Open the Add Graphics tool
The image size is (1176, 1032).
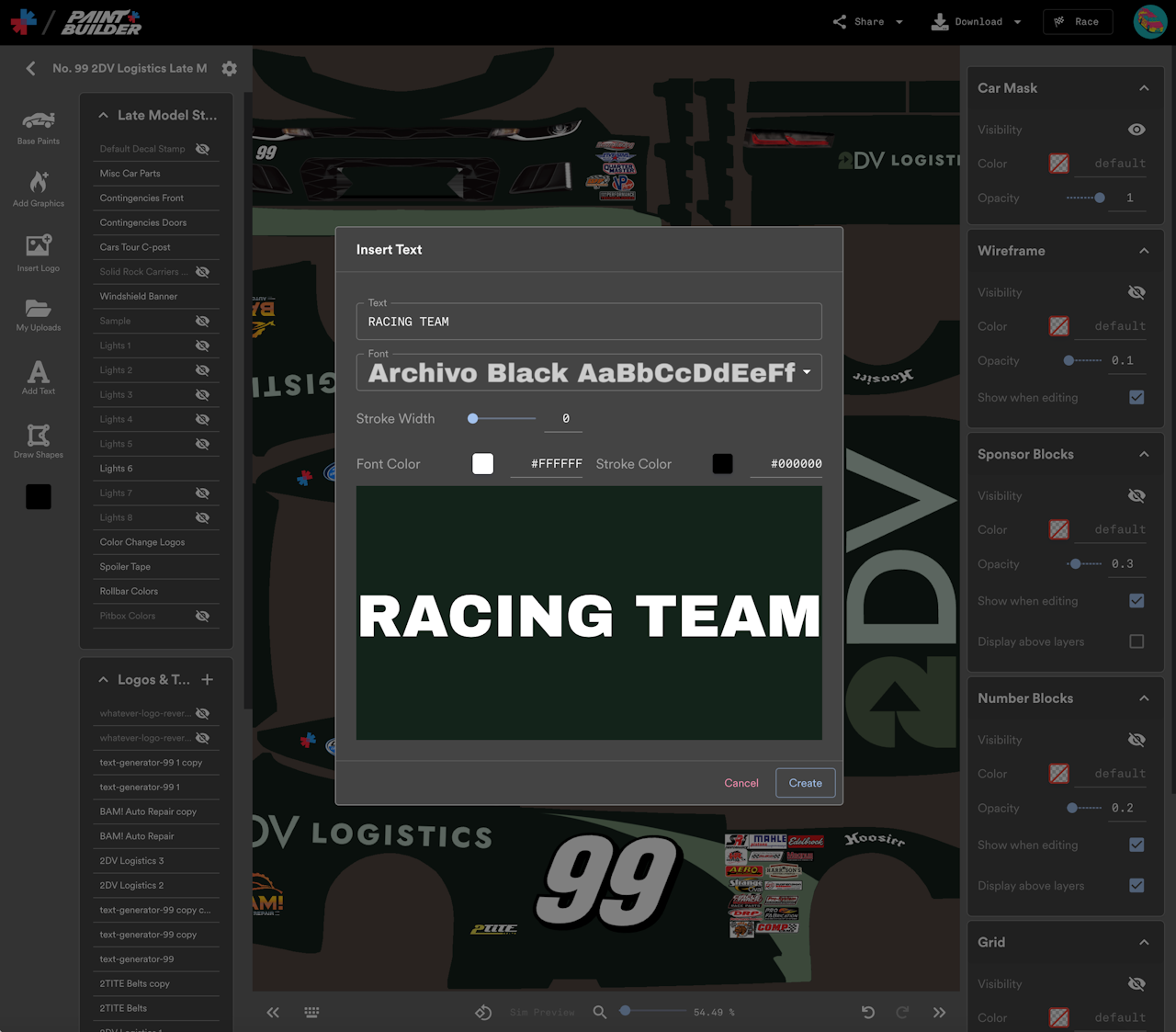[x=39, y=188]
